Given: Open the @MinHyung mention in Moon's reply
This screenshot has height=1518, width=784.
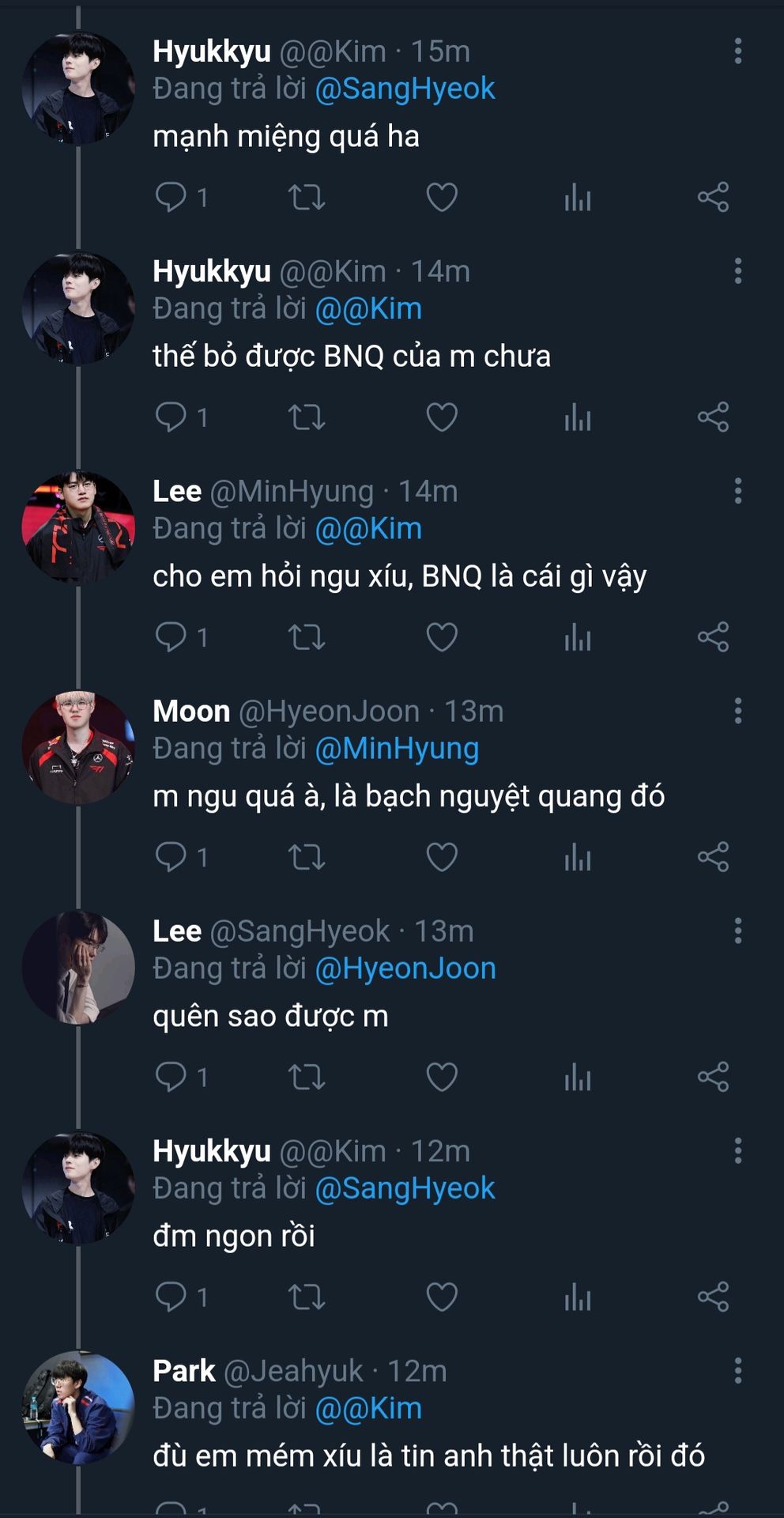Looking at the screenshot, I should coord(397,748).
